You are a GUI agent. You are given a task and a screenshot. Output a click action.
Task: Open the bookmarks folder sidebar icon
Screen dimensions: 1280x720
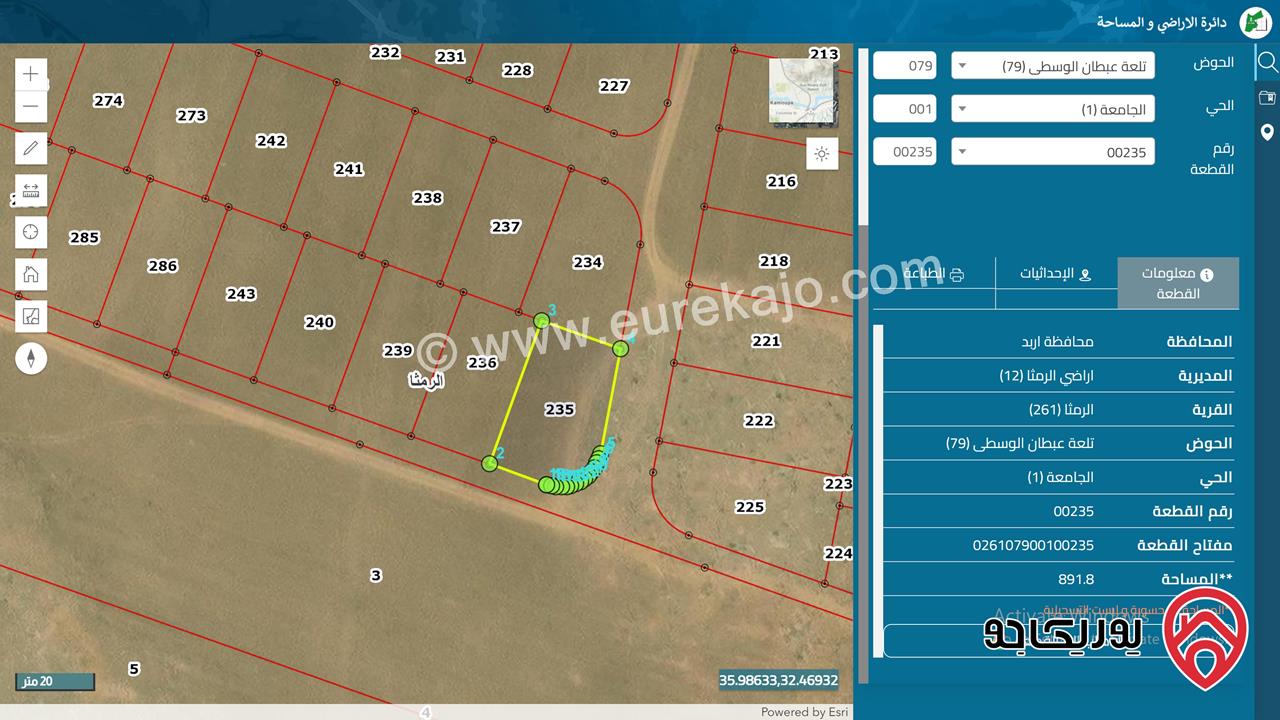pyautogui.click(x=1267, y=98)
